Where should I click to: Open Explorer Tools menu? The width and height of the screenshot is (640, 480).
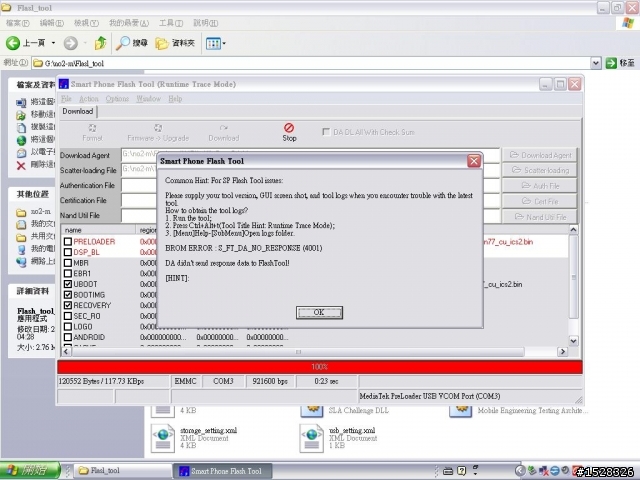click(171, 23)
